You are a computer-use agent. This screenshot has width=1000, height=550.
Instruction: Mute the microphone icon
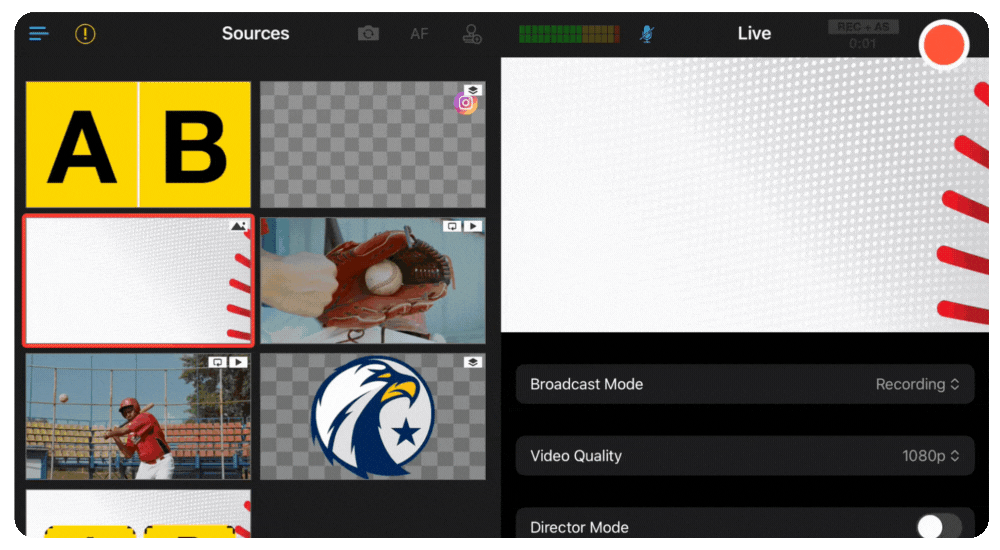coord(647,34)
